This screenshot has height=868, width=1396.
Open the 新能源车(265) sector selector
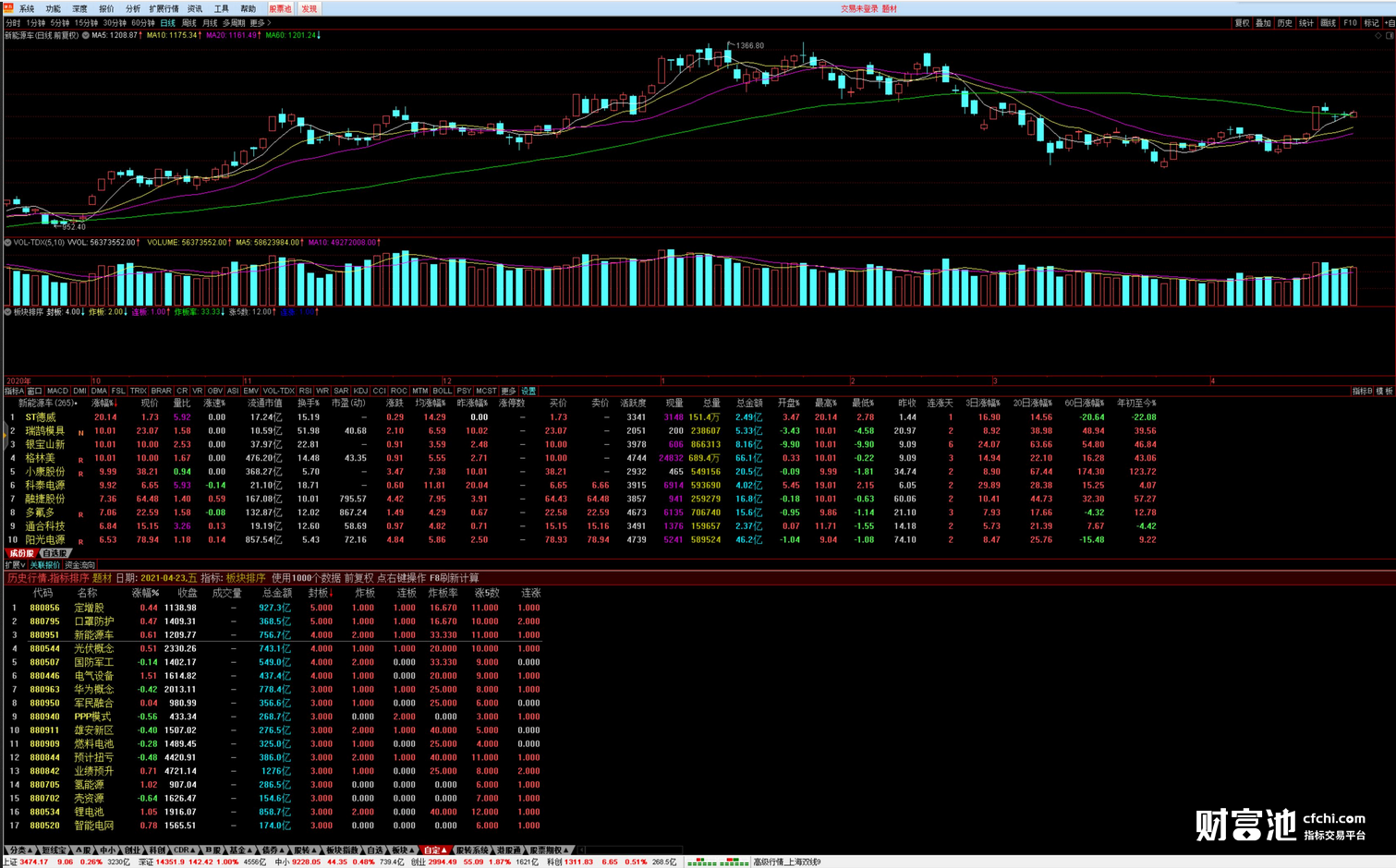pyautogui.click(x=48, y=404)
